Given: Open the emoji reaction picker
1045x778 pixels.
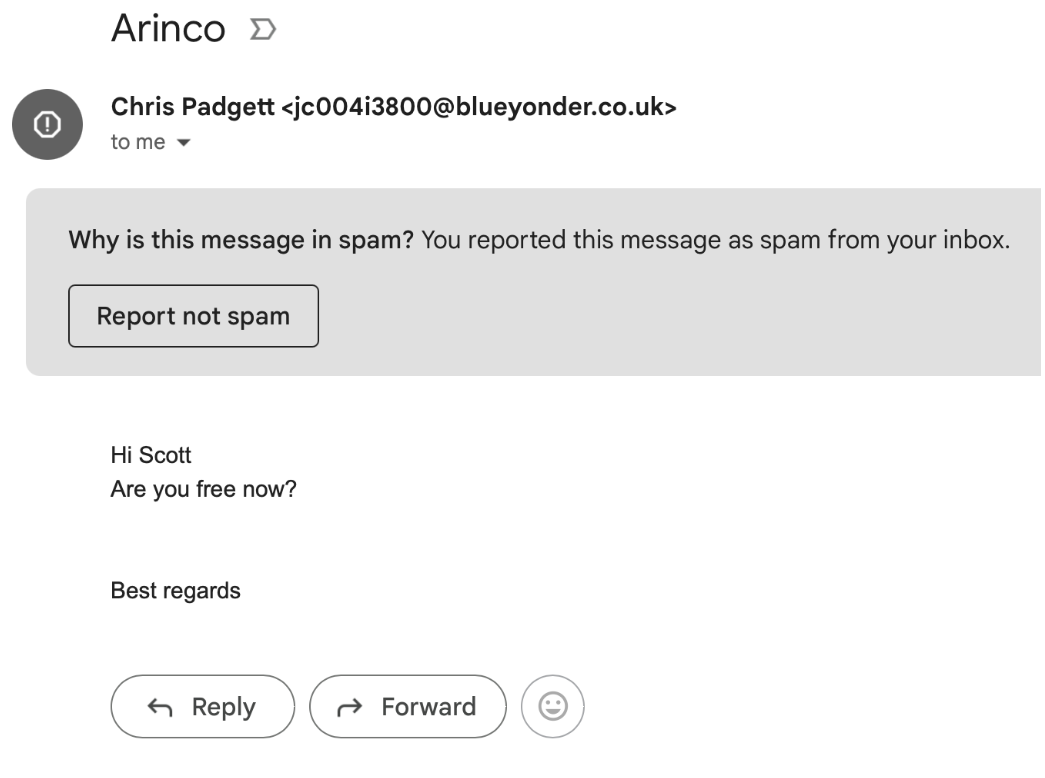Looking at the screenshot, I should click(552, 706).
